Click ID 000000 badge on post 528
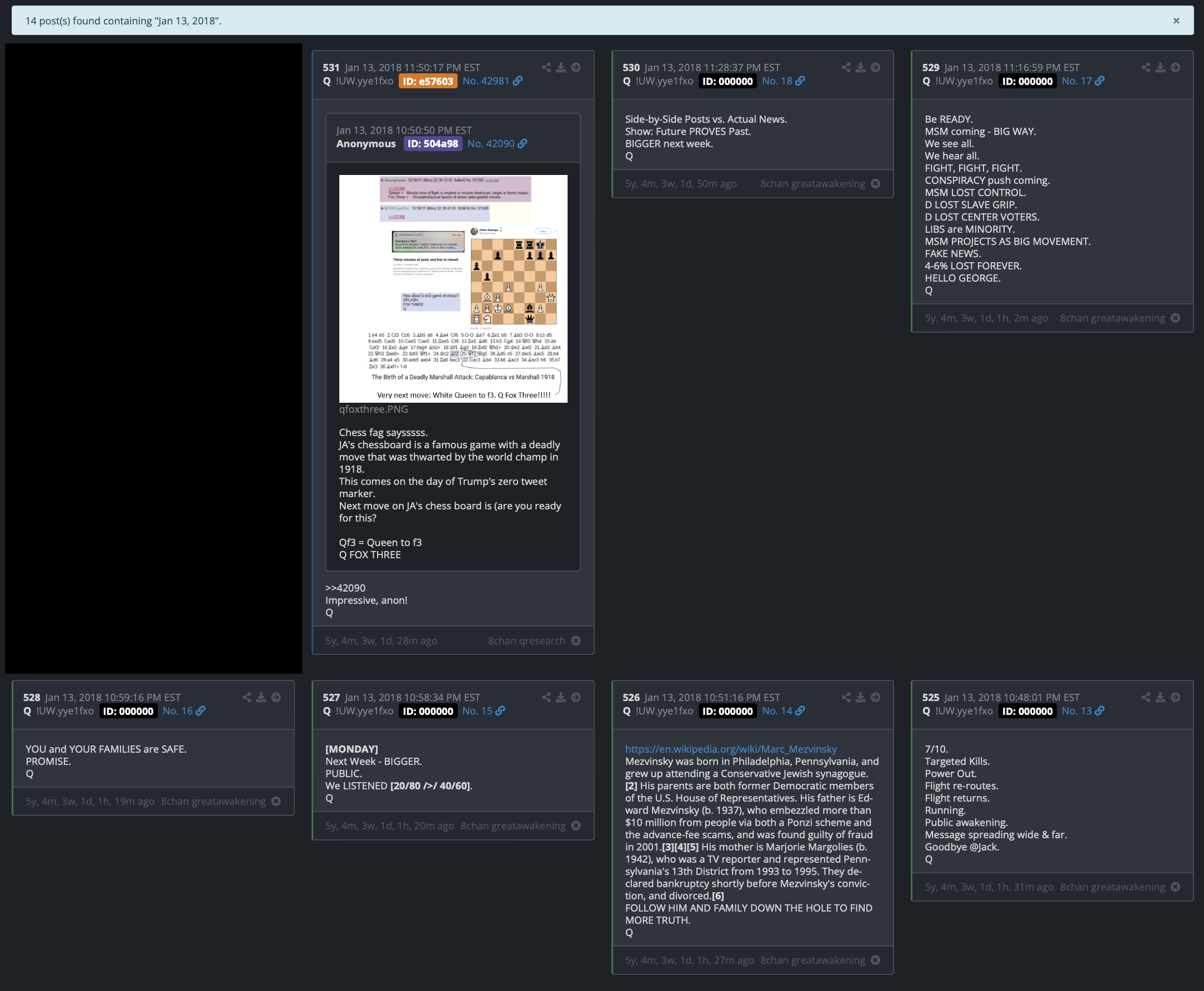1204x991 pixels. tap(128, 710)
